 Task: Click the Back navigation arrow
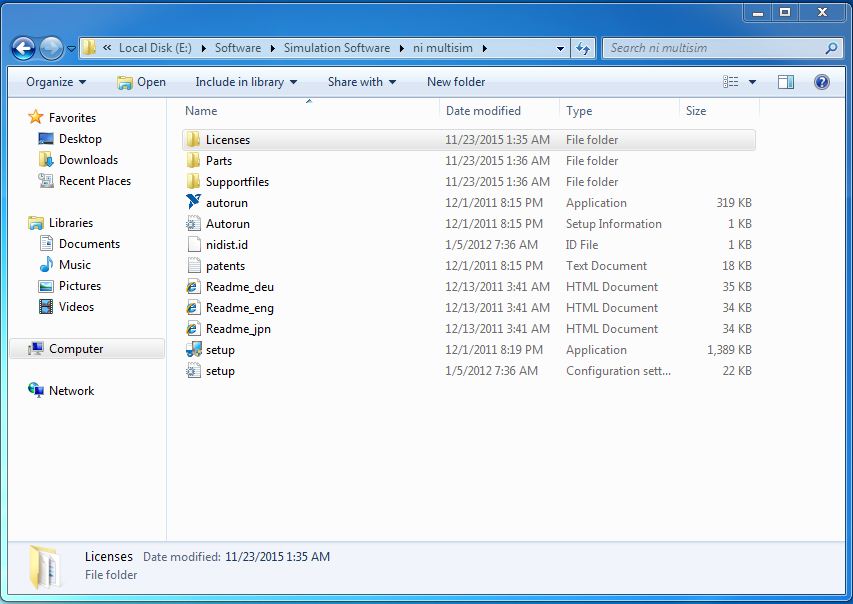[x=23, y=48]
